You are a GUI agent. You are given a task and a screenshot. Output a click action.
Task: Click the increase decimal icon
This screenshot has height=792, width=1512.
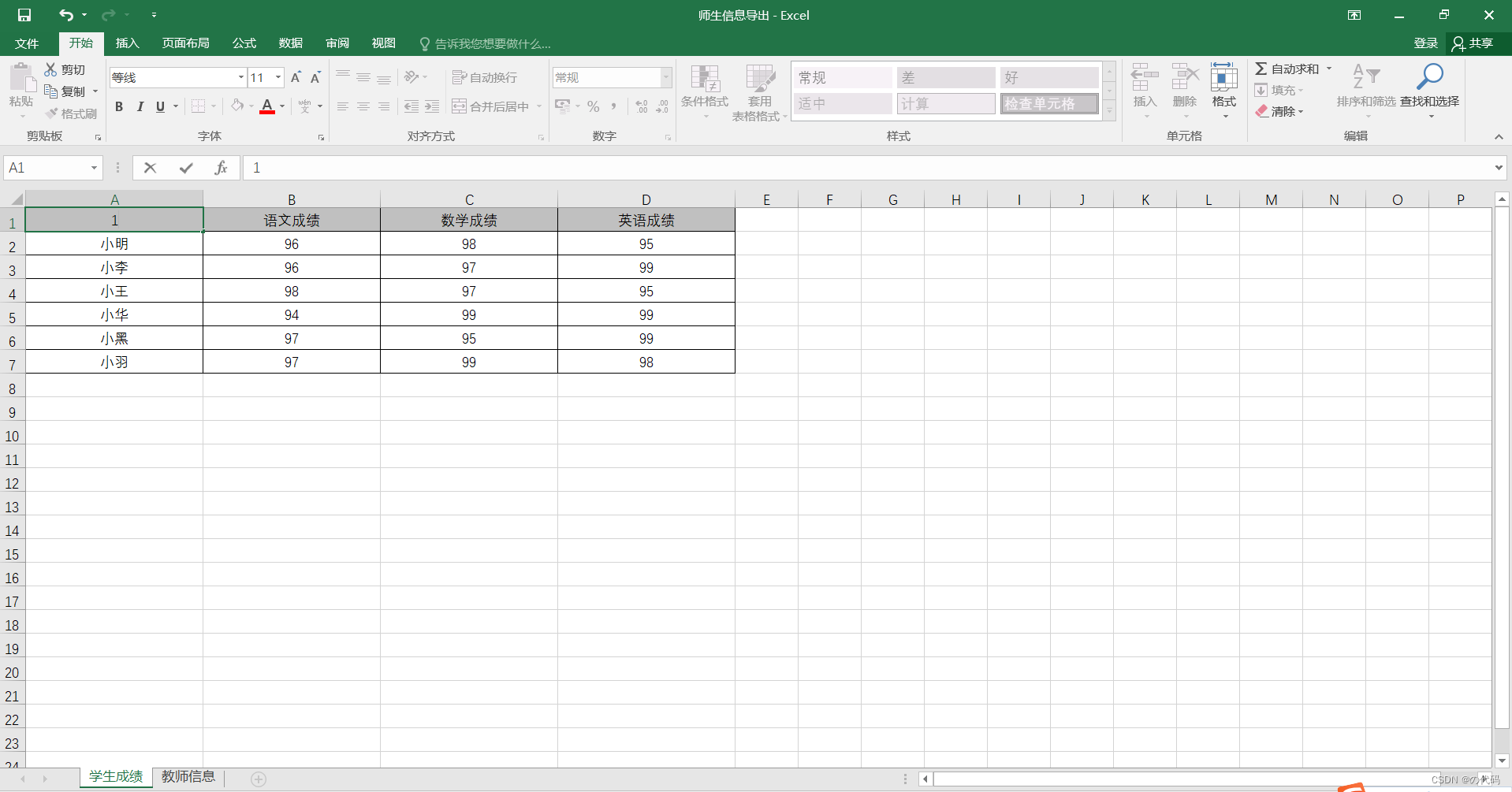[x=642, y=106]
